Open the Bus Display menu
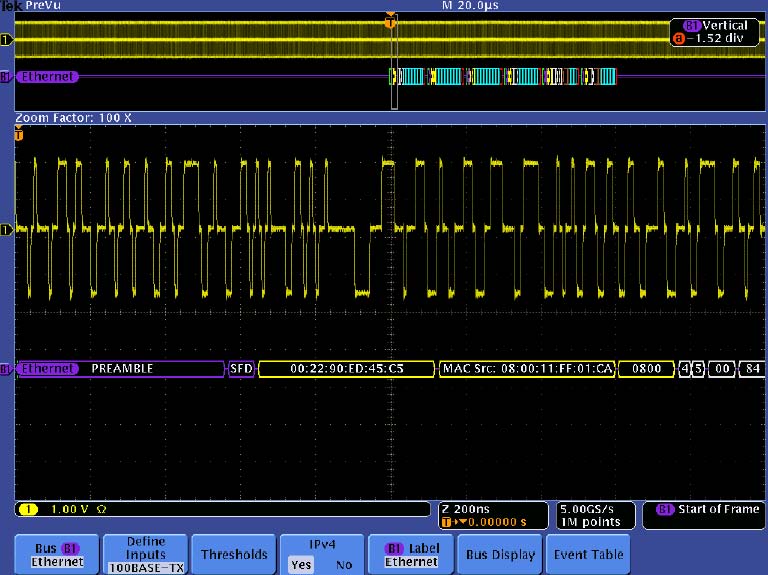 click(x=500, y=554)
